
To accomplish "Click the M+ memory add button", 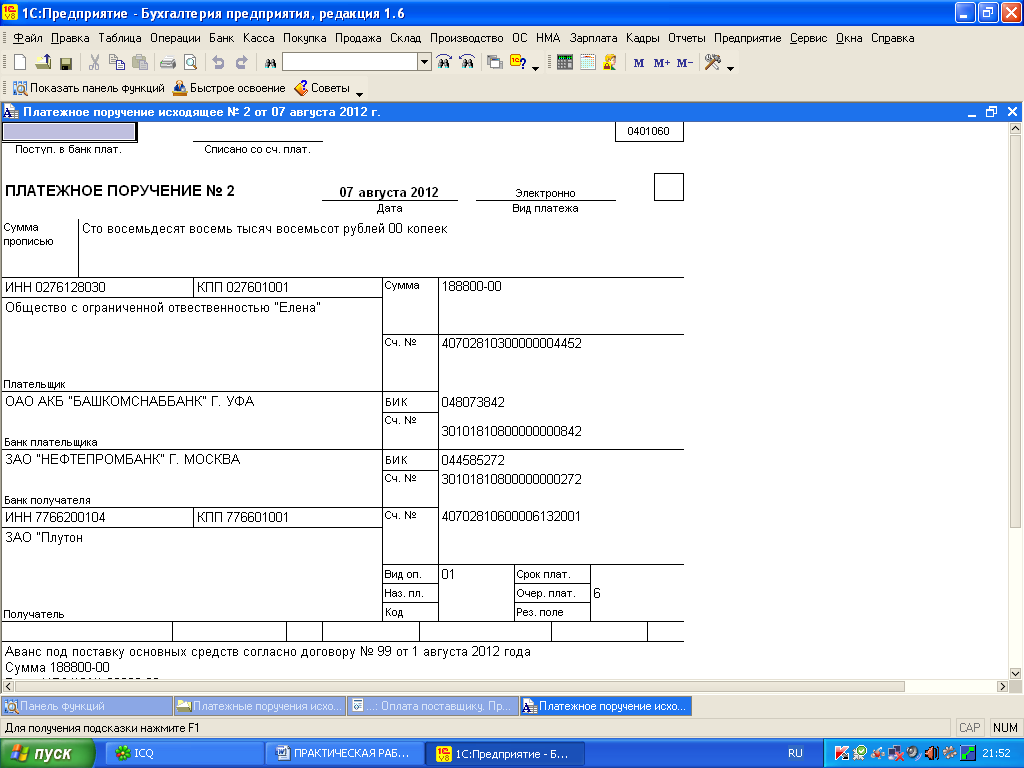I will click(x=662, y=63).
